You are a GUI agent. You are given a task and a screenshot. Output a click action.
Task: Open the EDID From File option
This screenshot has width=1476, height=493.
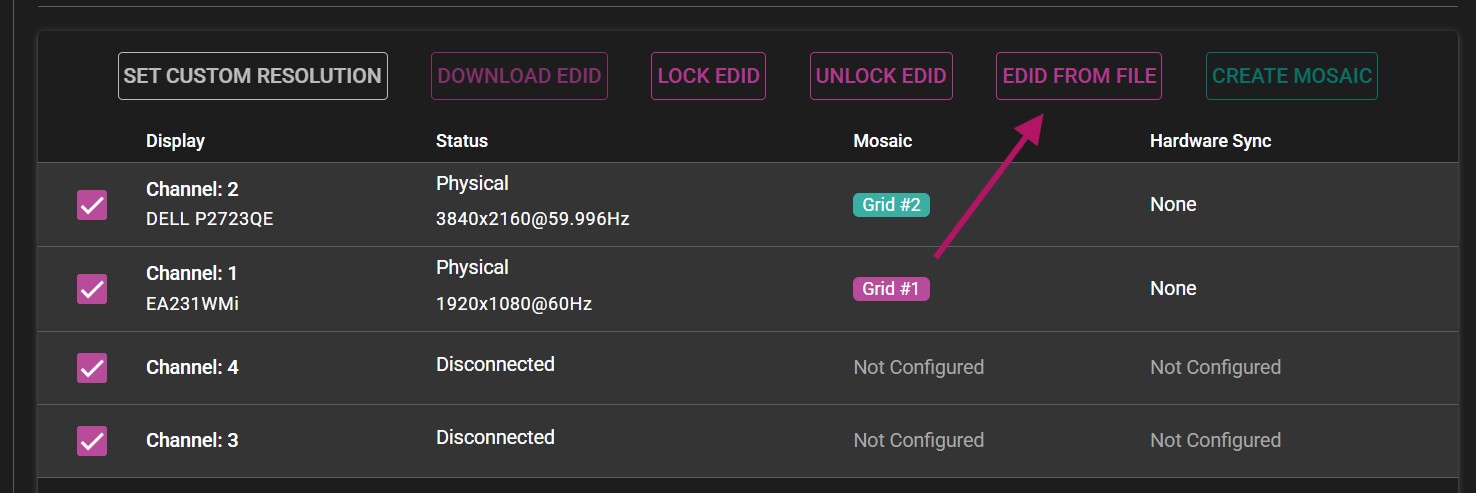point(1078,76)
